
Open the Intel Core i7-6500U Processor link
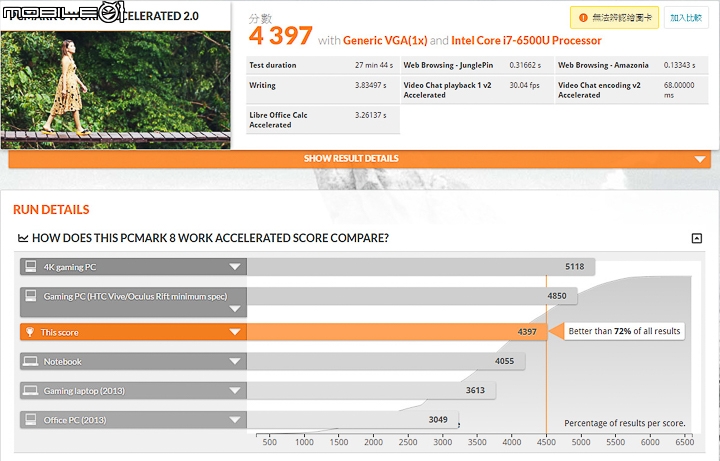coord(526,40)
